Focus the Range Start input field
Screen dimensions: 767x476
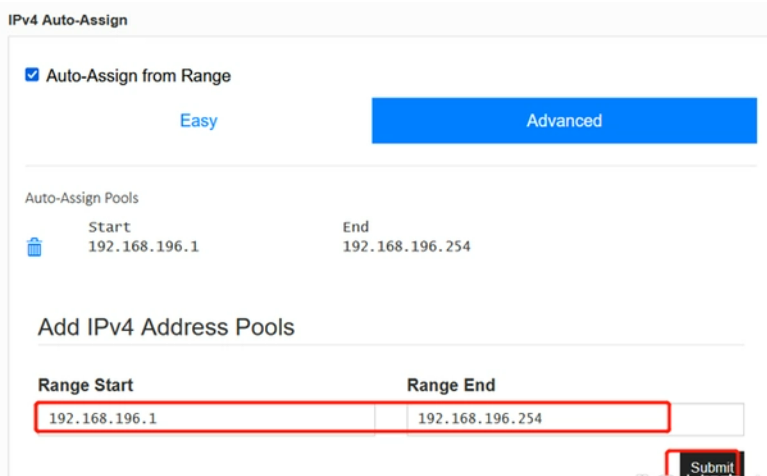(206, 418)
